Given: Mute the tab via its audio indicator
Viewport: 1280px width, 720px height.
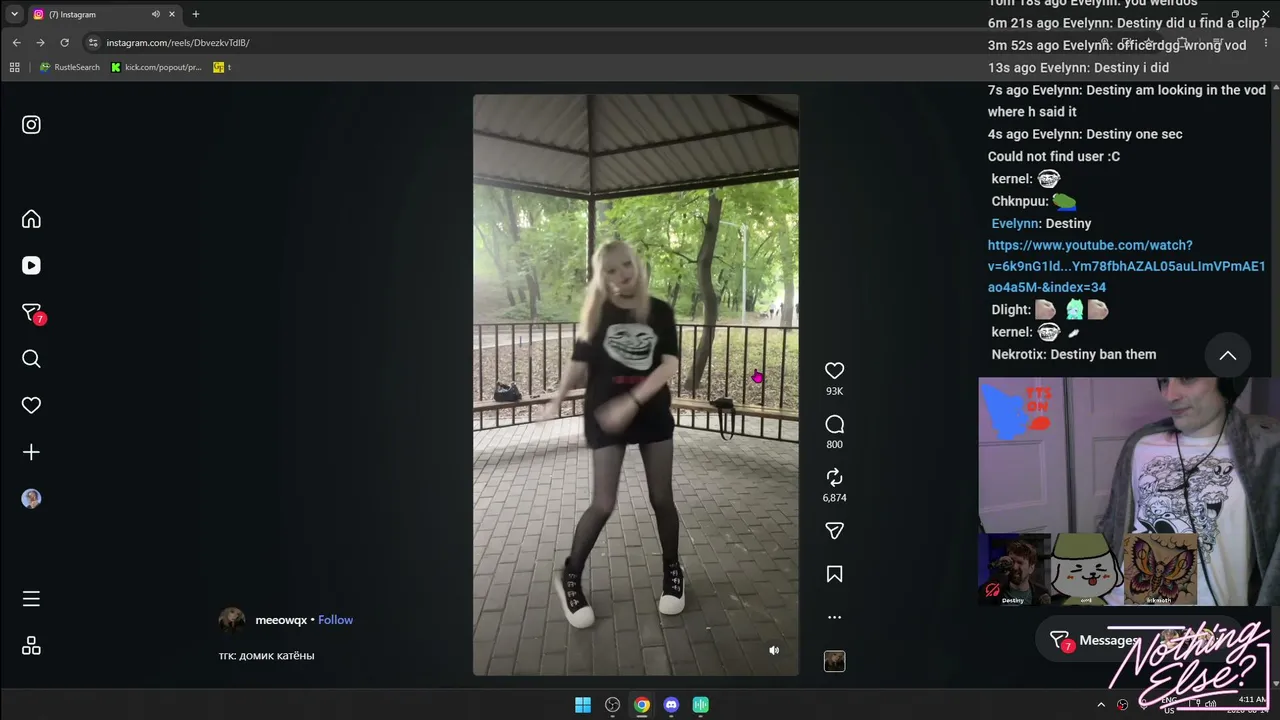Looking at the screenshot, I should (155, 14).
